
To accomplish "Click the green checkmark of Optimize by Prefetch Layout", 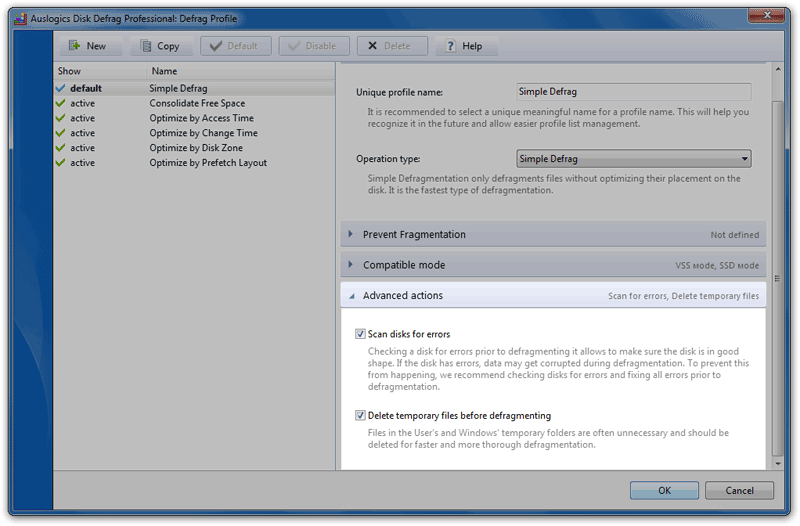I will click(60, 162).
